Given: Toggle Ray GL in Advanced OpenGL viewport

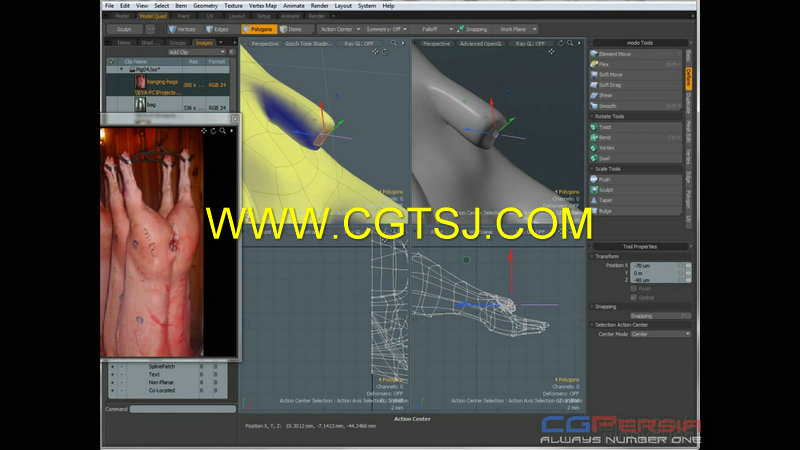Looking at the screenshot, I should [530, 44].
